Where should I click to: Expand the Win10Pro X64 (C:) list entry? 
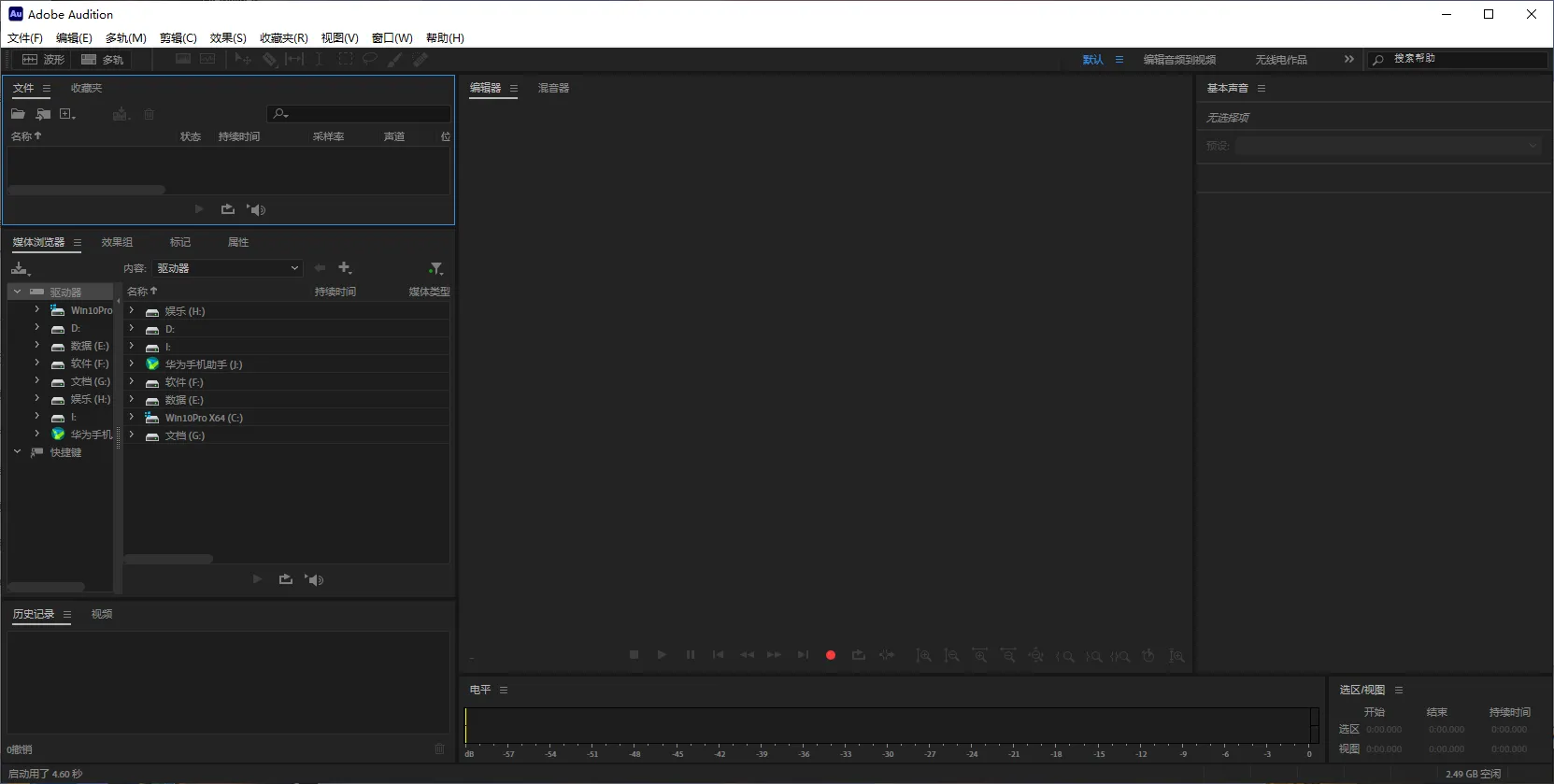point(132,418)
